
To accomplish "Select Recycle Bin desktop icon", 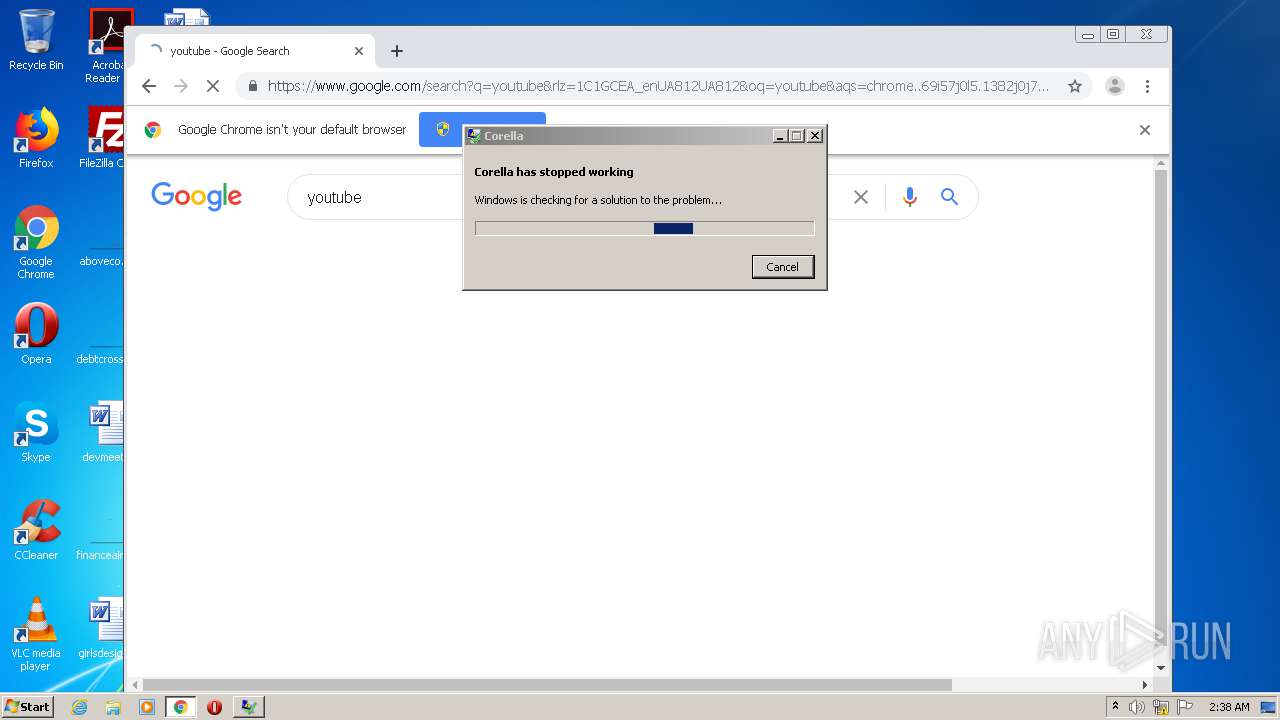I will 36,40.
